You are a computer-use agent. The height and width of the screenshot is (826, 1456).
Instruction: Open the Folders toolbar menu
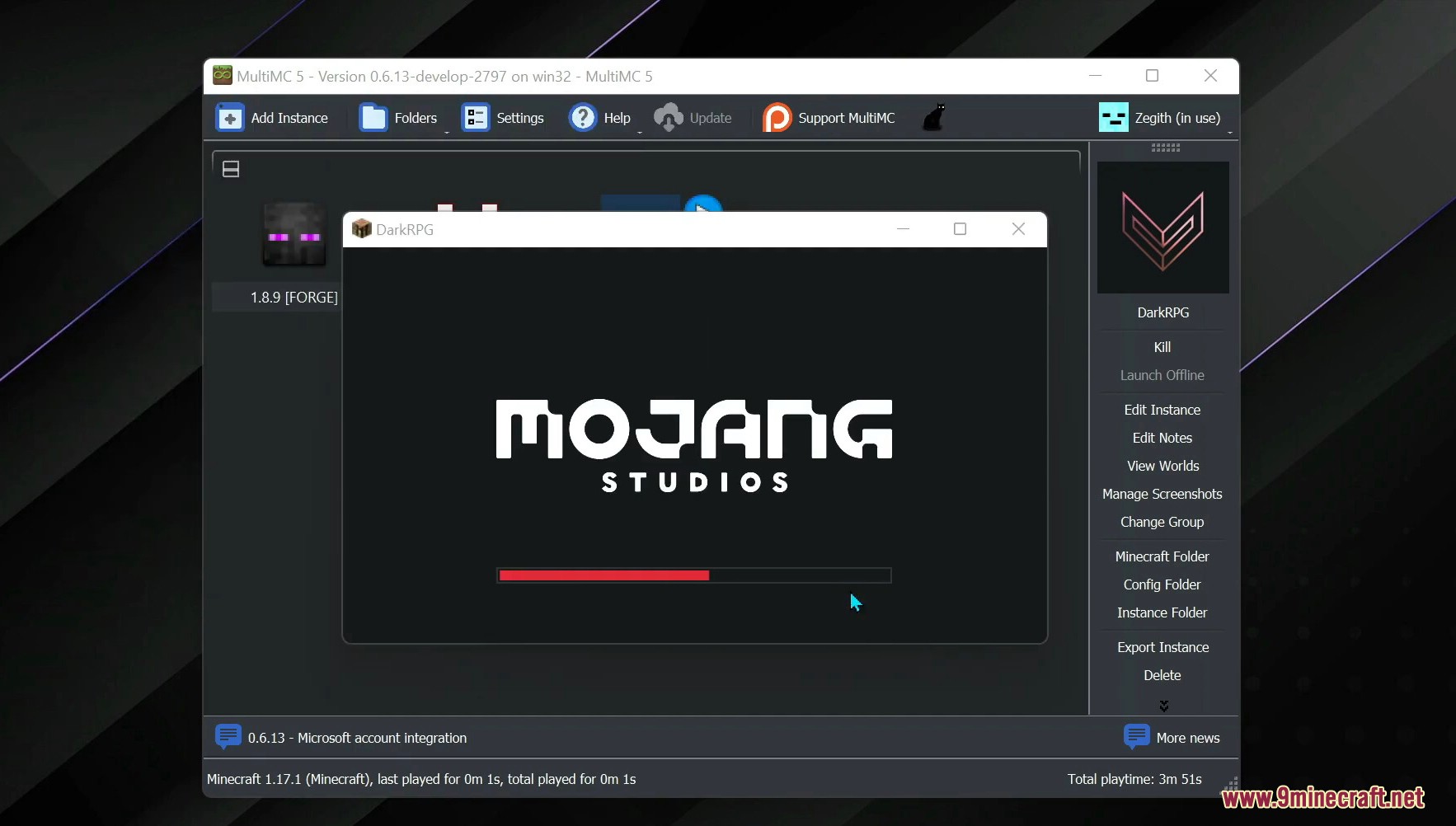tap(399, 118)
